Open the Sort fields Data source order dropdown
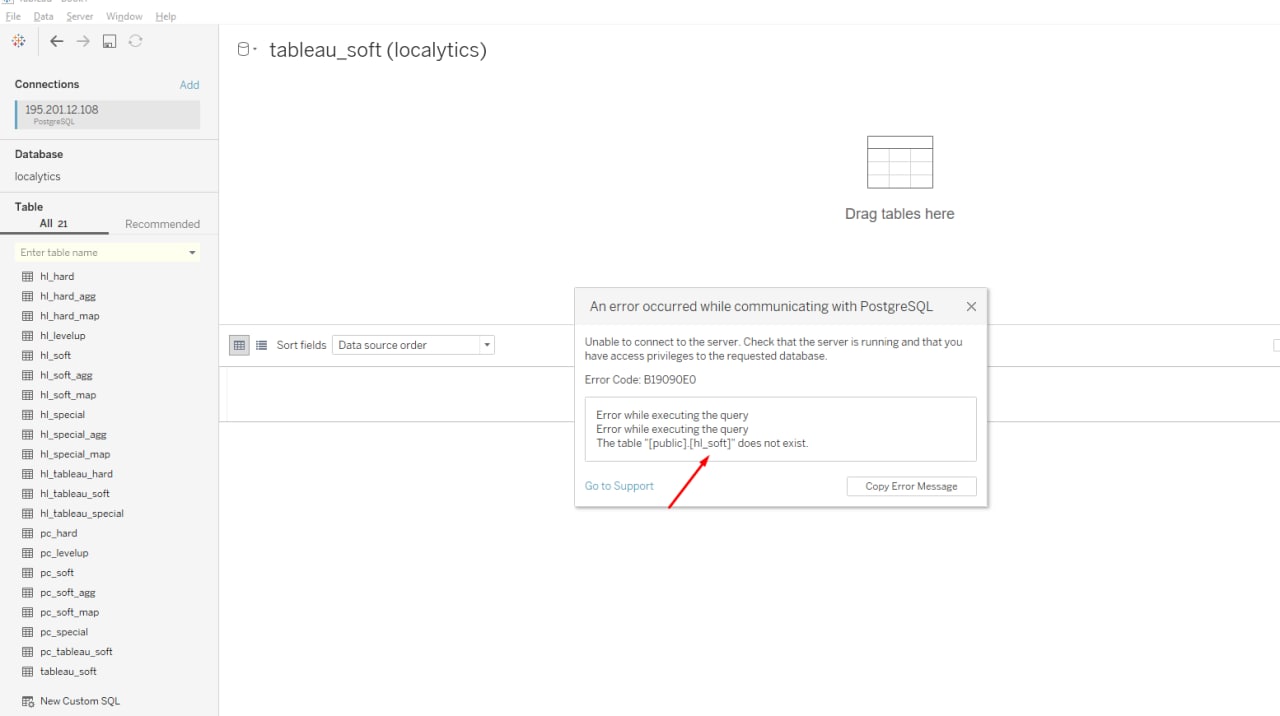Viewport: 1280px width, 716px height. pos(413,345)
